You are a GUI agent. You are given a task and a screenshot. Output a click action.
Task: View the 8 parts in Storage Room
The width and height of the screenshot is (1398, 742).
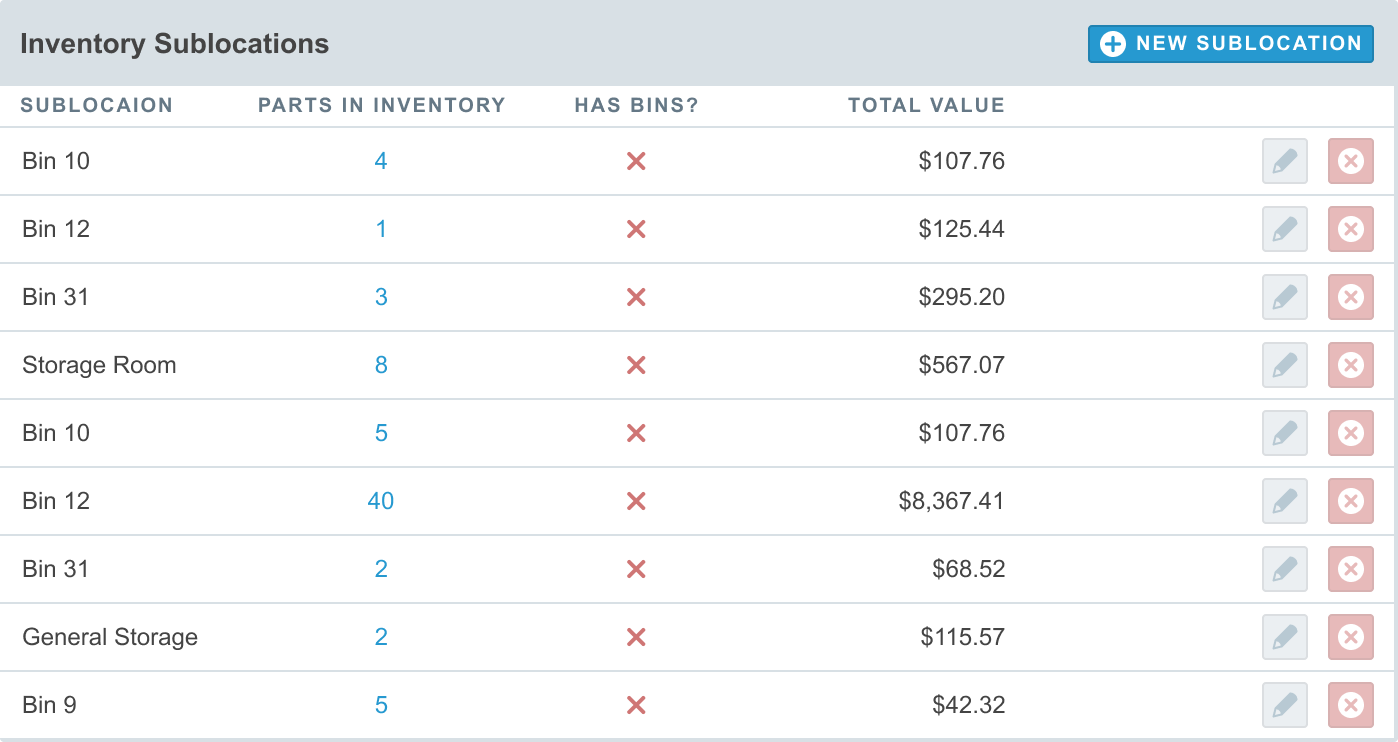[381, 365]
